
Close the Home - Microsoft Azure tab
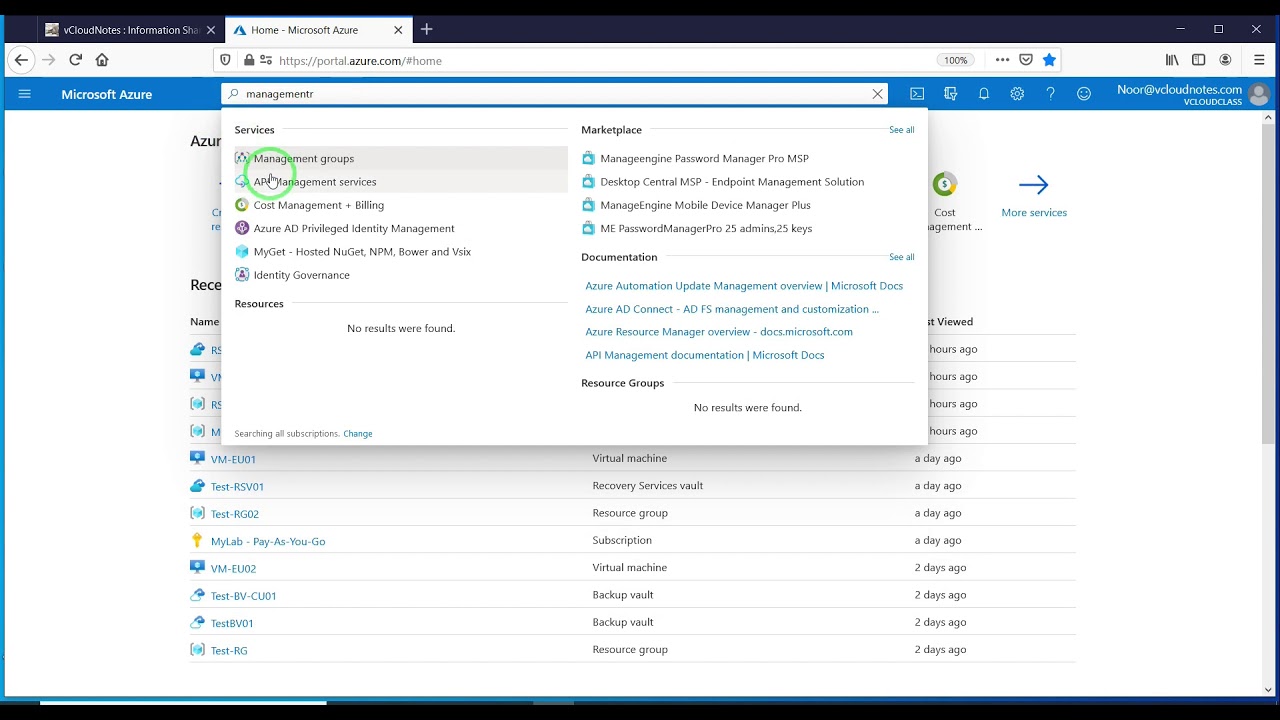point(398,30)
